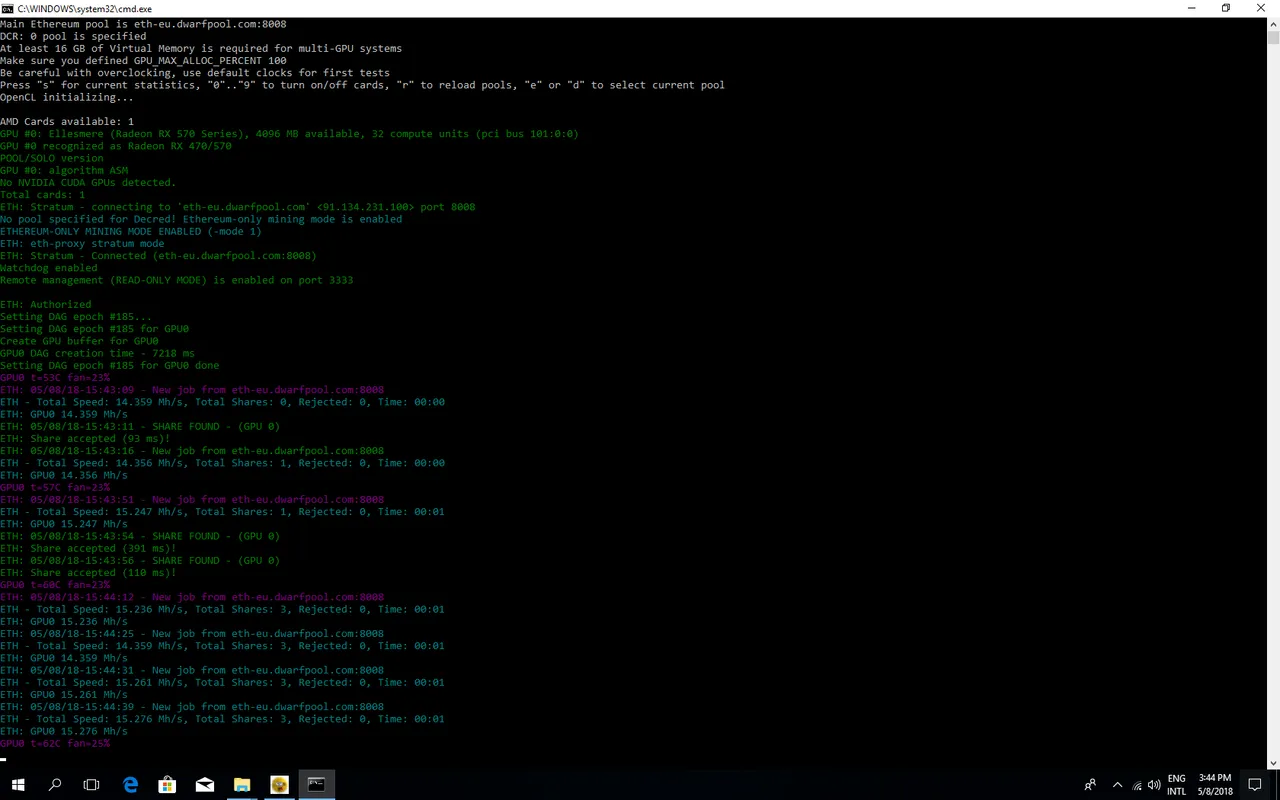Click the 'Main Ethereum pool is' line
This screenshot has width=1280, height=800.
pyautogui.click(x=143, y=24)
